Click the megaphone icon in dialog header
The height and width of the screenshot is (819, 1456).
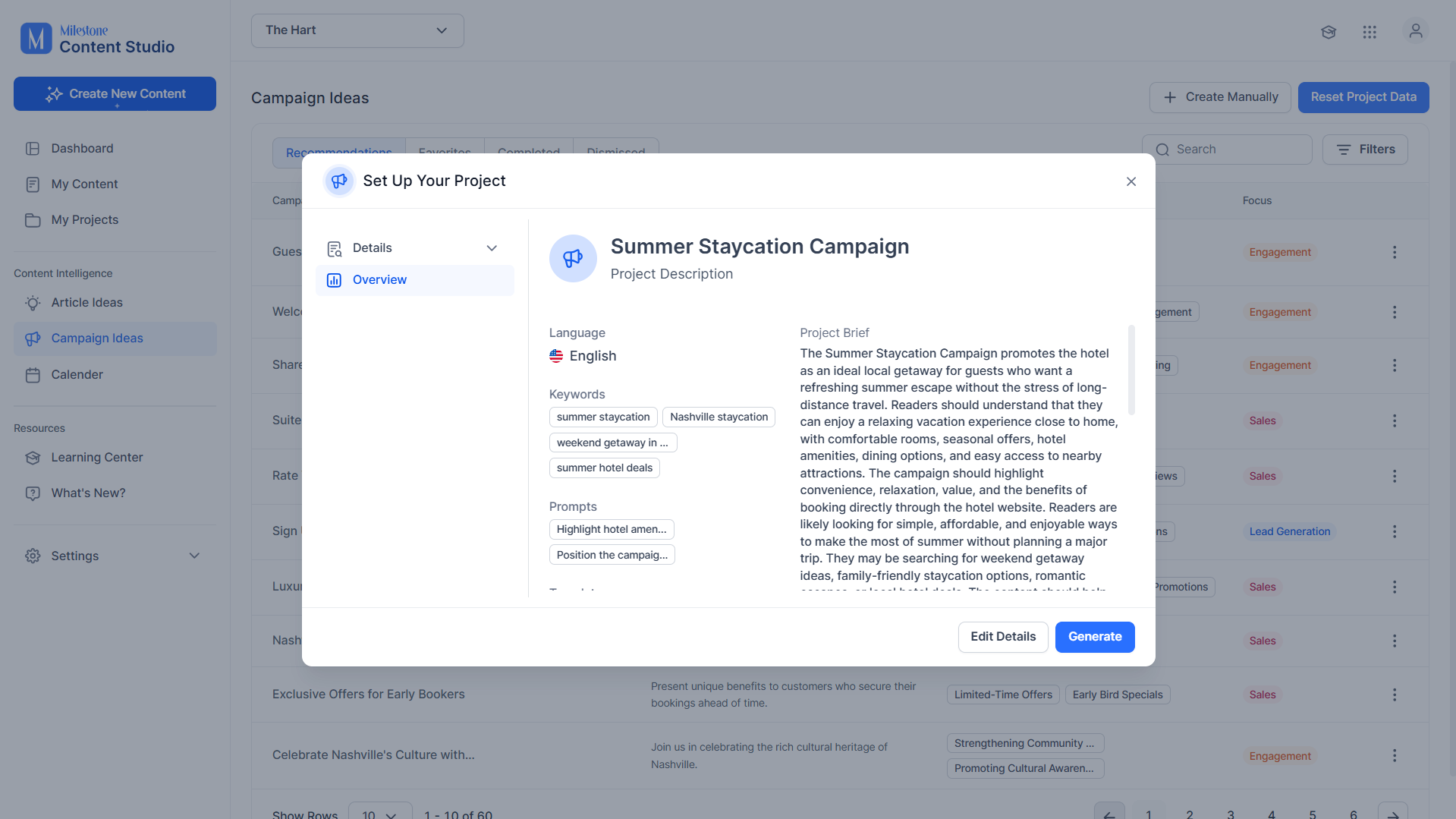(x=339, y=181)
